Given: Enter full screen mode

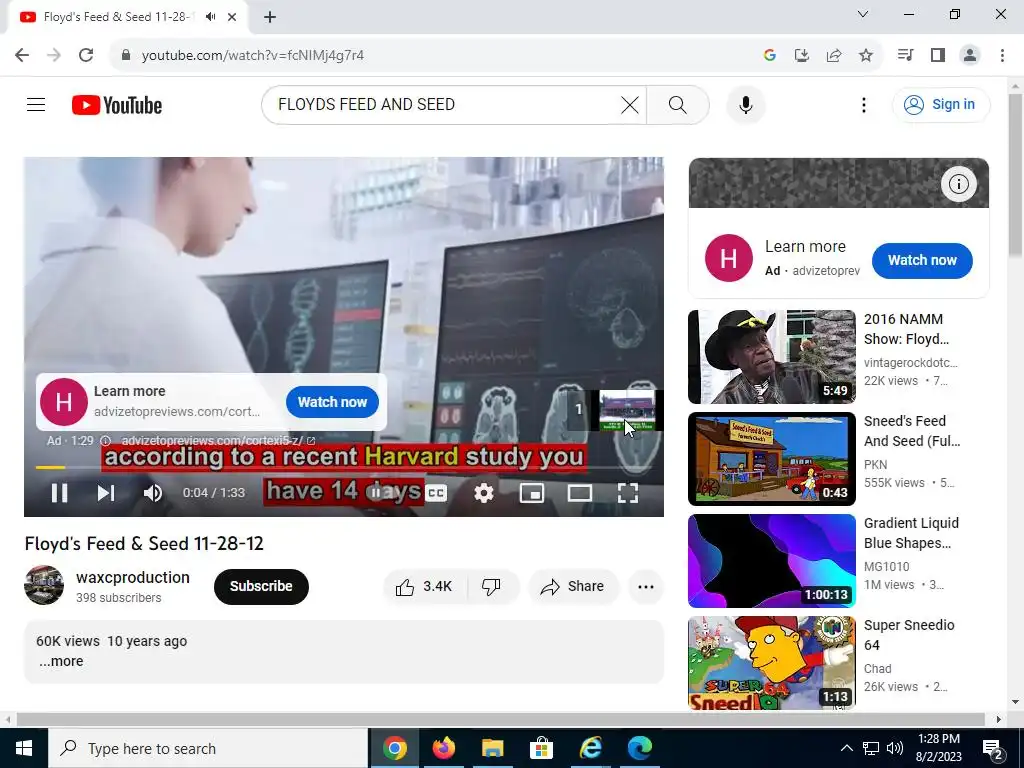Looking at the screenshot, I should tap(628, 493).
